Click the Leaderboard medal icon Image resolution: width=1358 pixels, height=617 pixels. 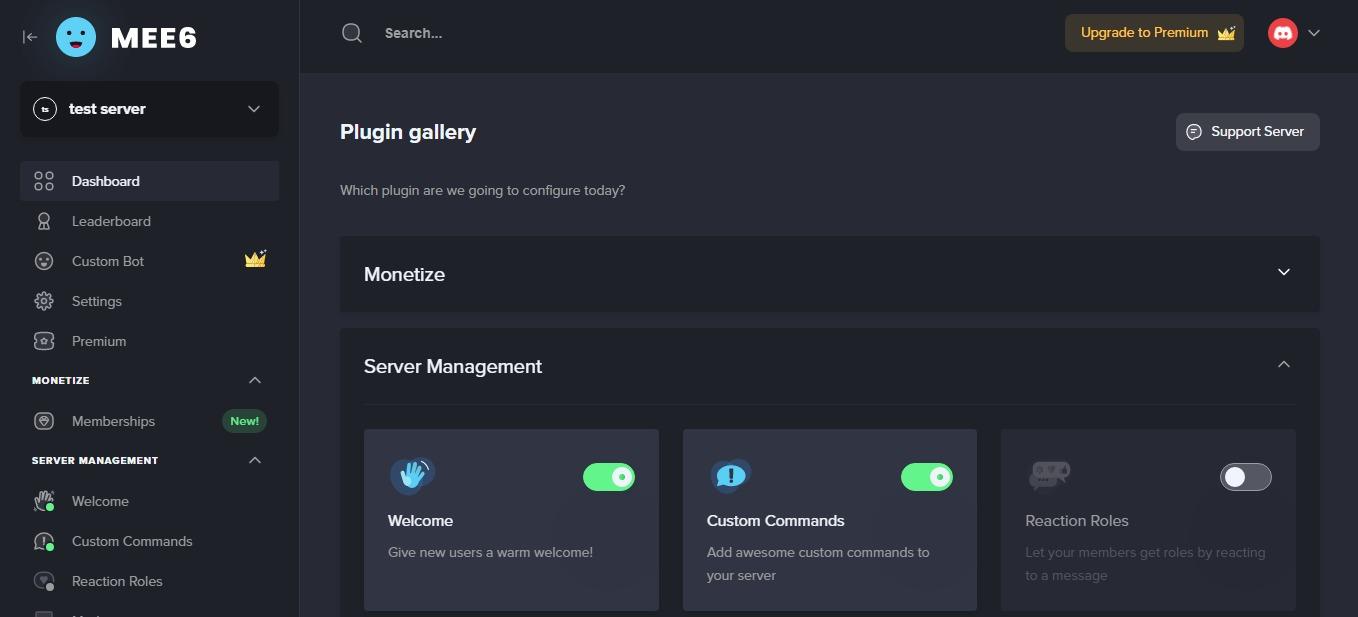click(44, 221)
